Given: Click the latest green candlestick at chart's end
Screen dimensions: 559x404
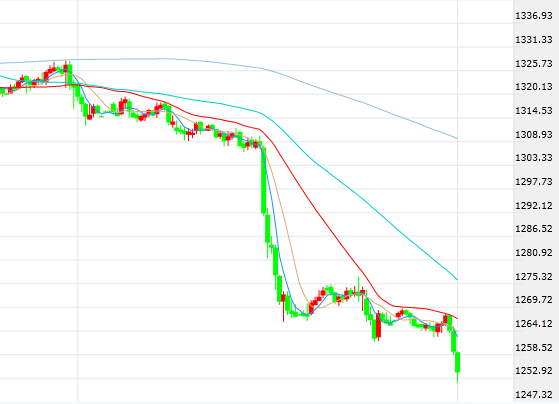Looking at the screenshot, I should click(x=458, y=363).
